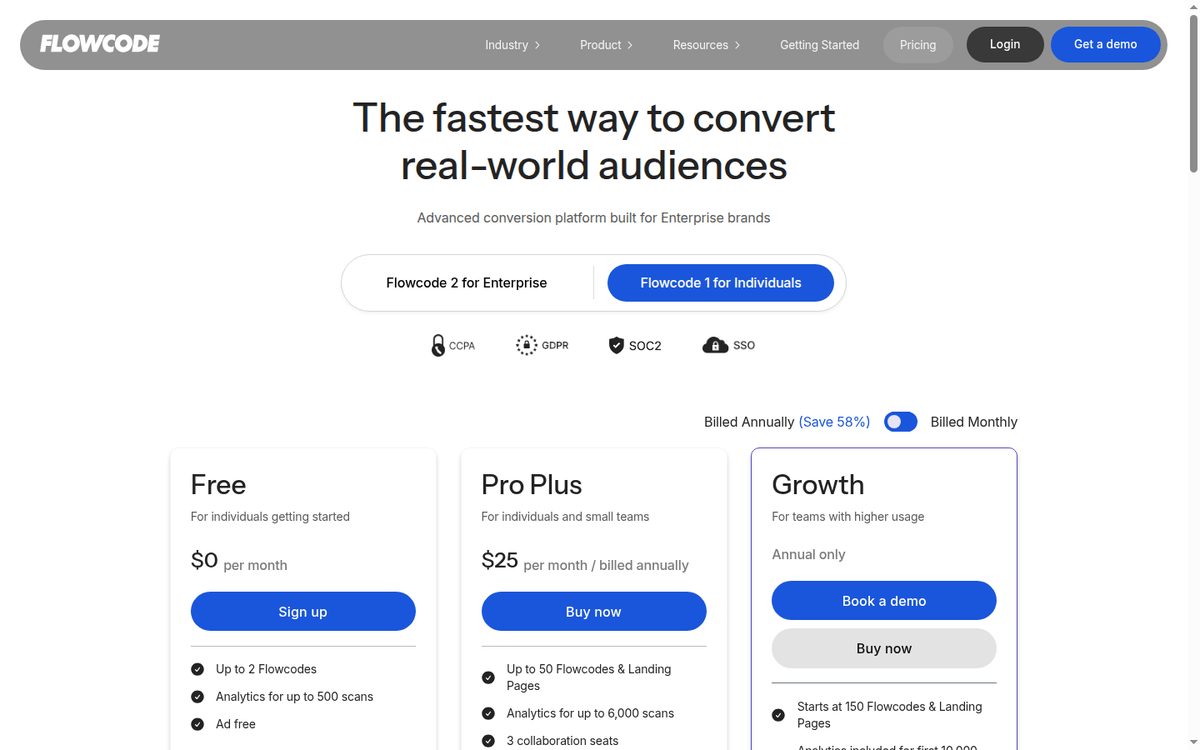Click checkmark beside Analytics for up to 6,000 scans
The width and height of the screenshot is (1200, 750).
pyautogui.click(x=488, y=713)
